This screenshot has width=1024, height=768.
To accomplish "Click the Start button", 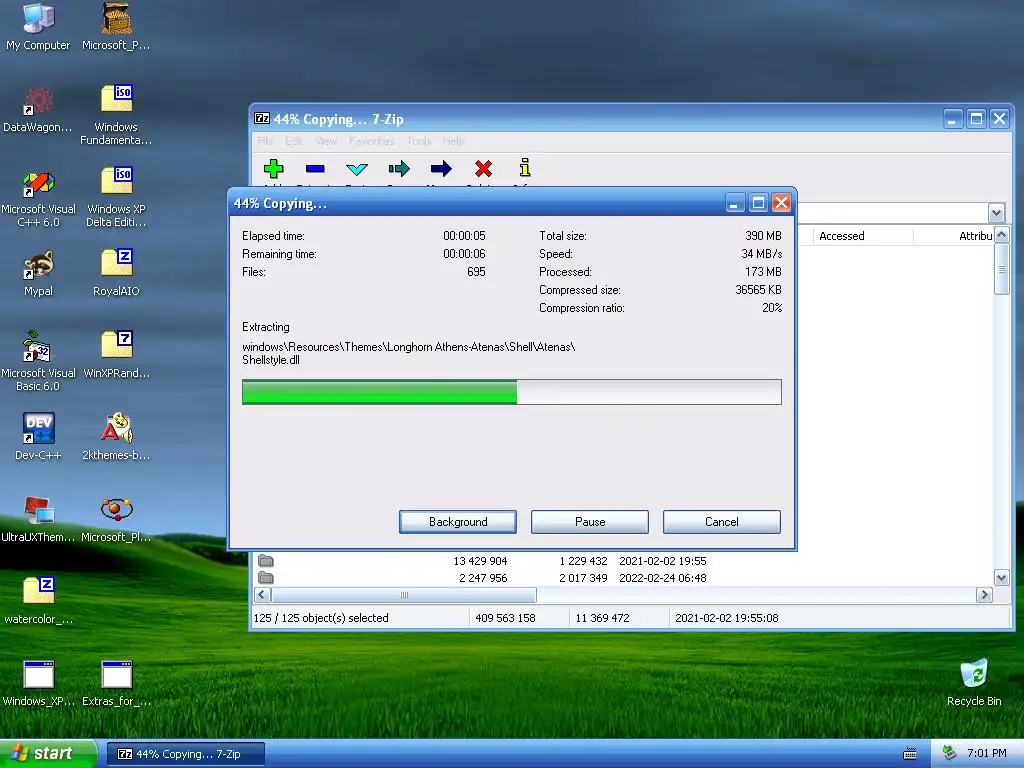I will (x=48, y=754).
